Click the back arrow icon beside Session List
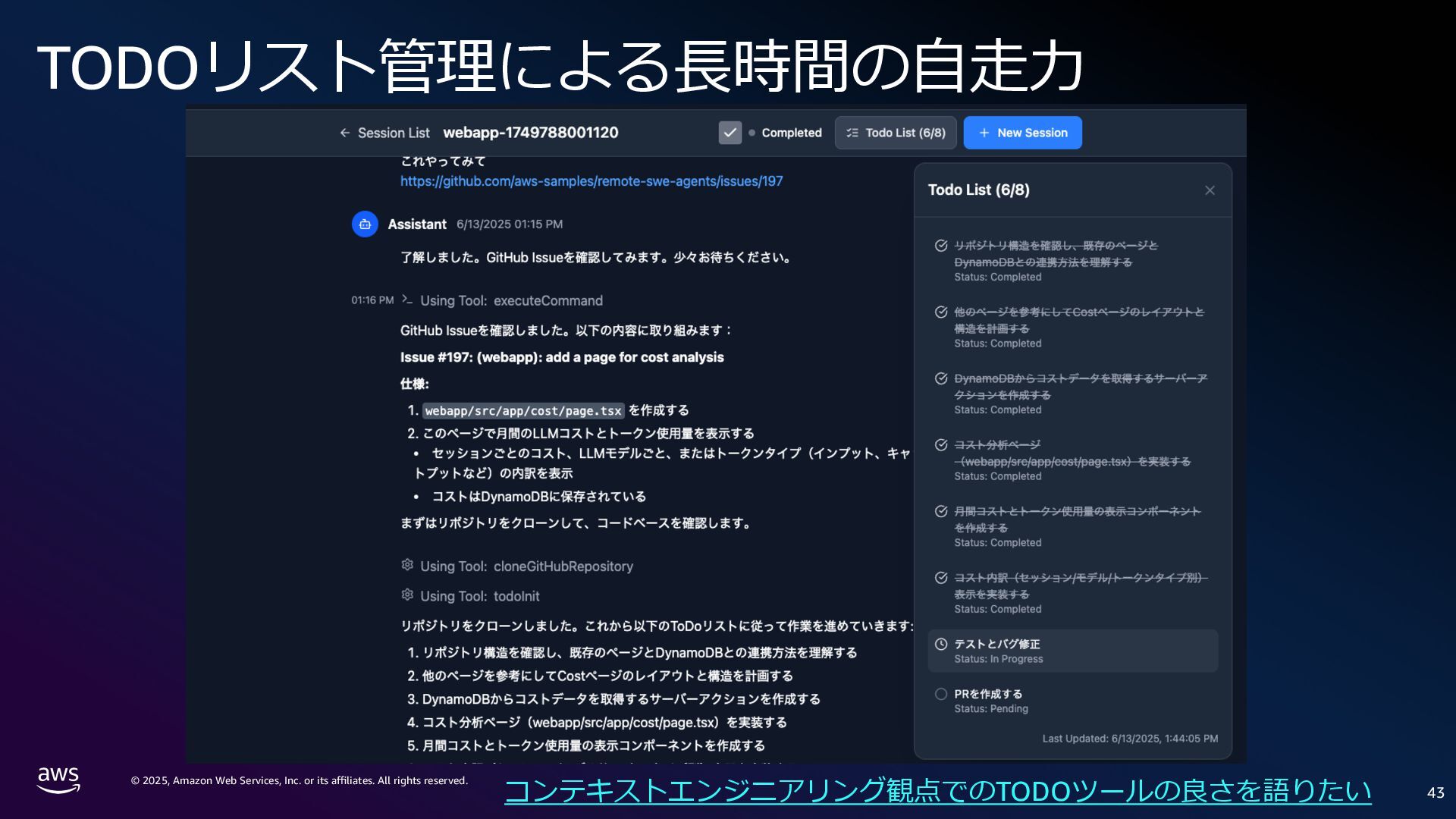The width and height of the screenshot is (1456, 819). tap(345, 133)
